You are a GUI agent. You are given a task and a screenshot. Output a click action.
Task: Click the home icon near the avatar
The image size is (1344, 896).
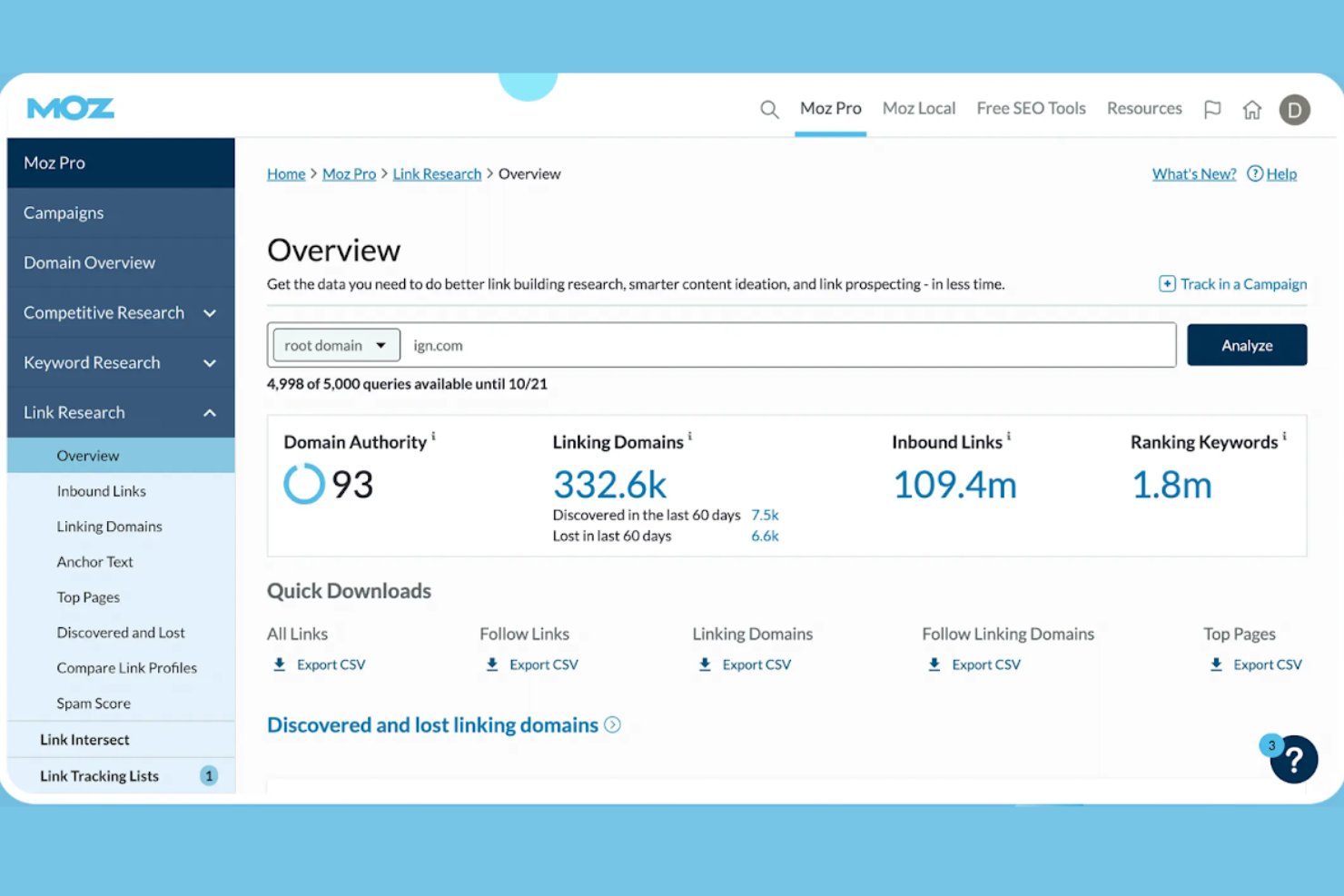pos(1252,109)
